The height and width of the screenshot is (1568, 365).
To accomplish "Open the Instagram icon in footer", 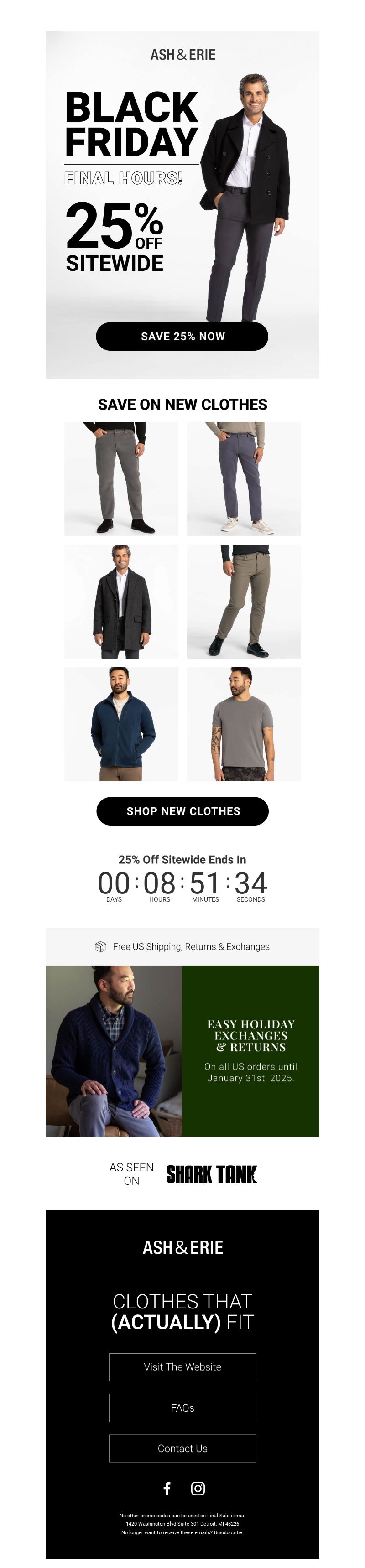I will [x=198, y=1488].
